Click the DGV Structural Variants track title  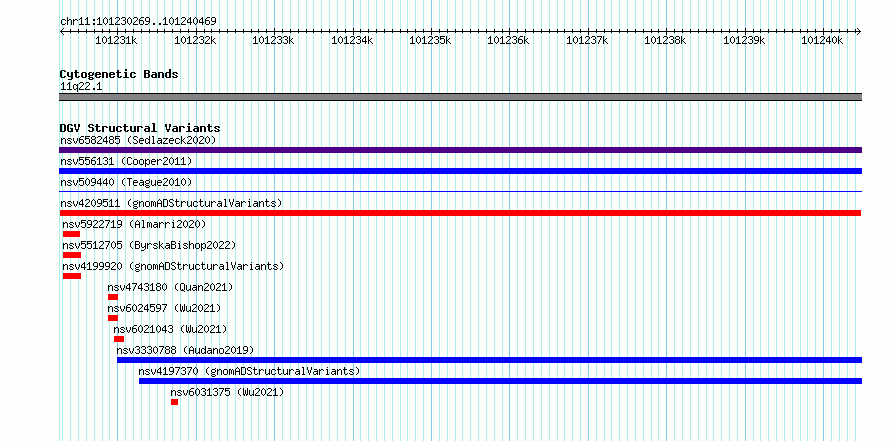click(x=140, y=128)
